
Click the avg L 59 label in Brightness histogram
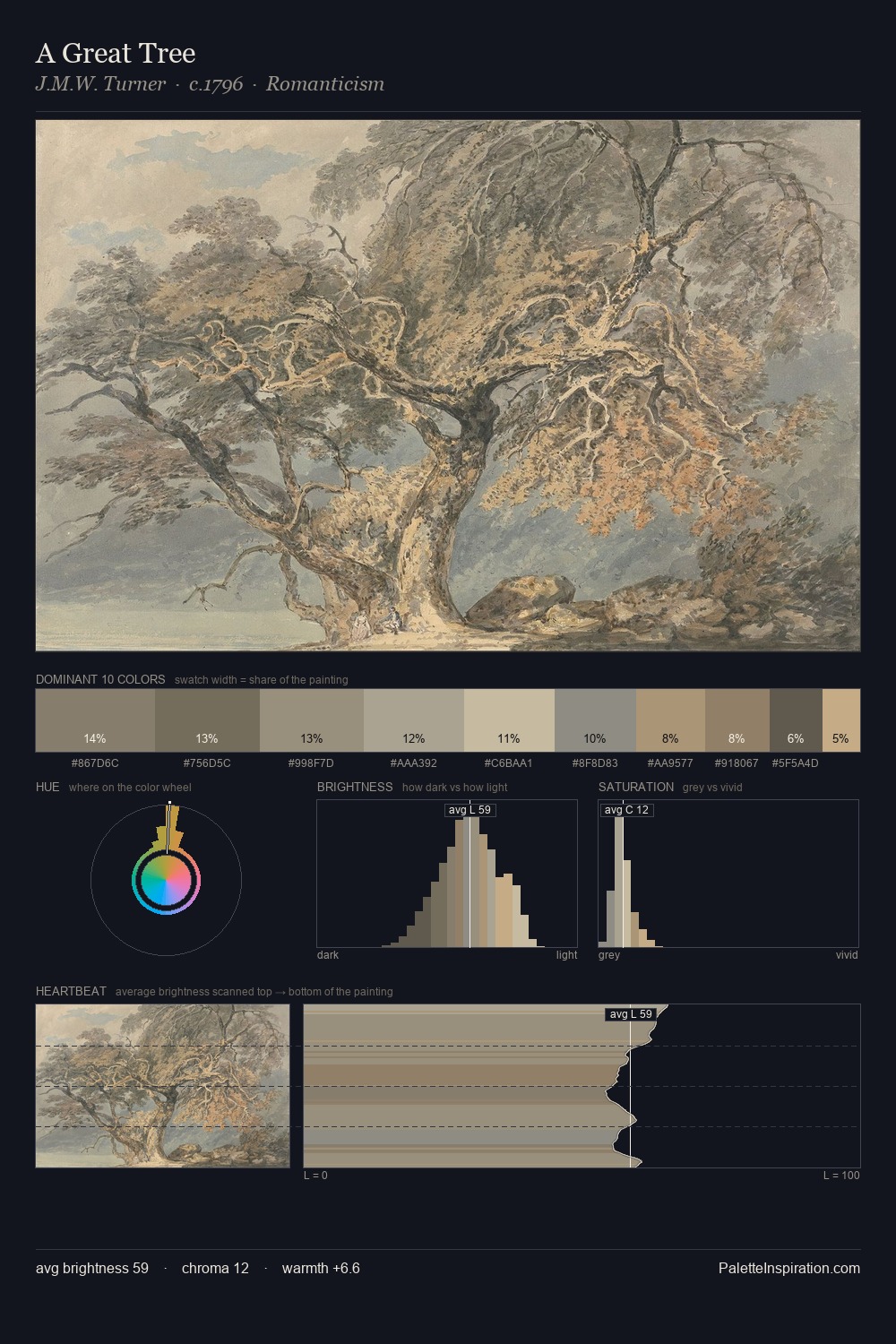click(x=470, y=810)
